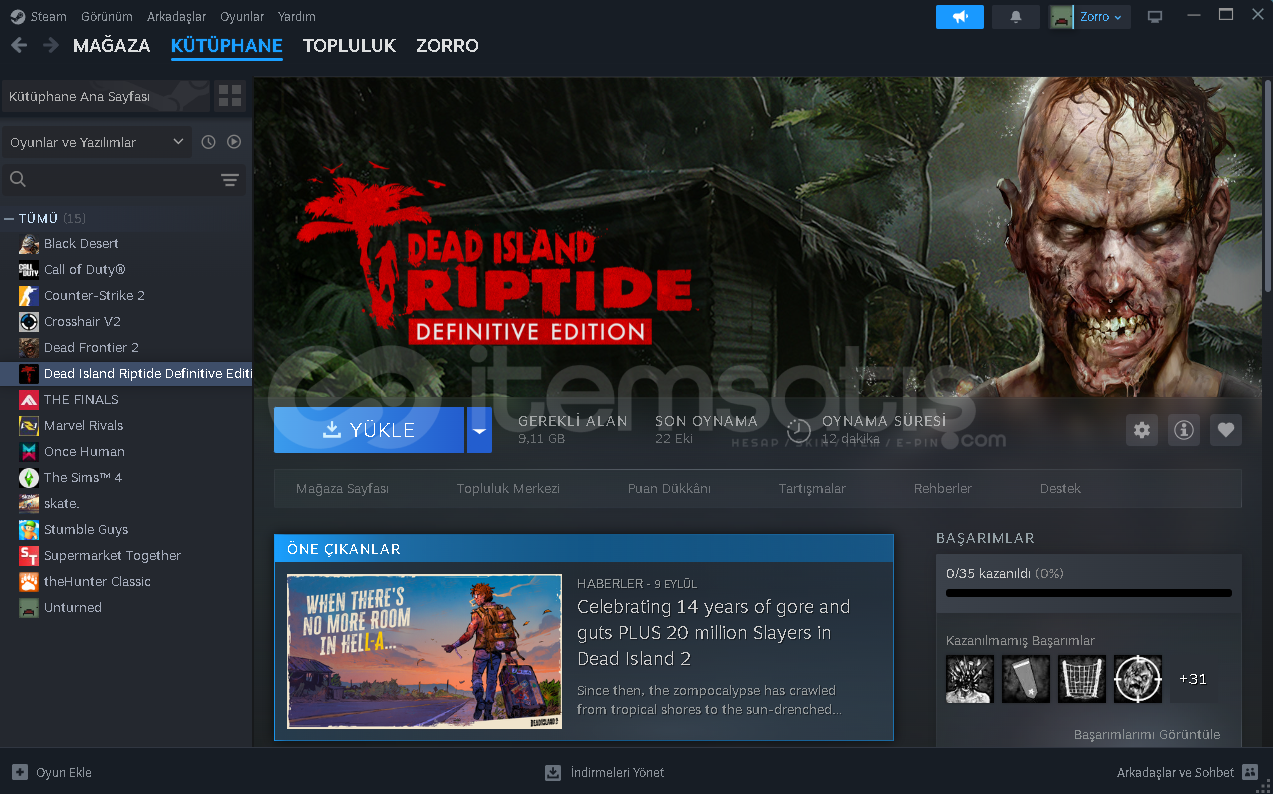Open Kütüphane Ana Sayfası home button
The image size is (1273, 794).
pos(106,96)
